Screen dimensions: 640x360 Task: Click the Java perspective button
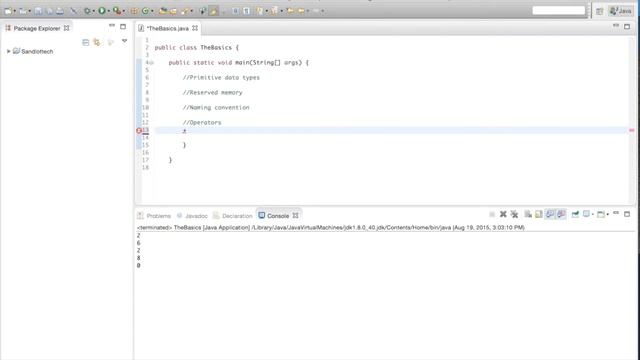pyautogui.click(x=620, y=11)
